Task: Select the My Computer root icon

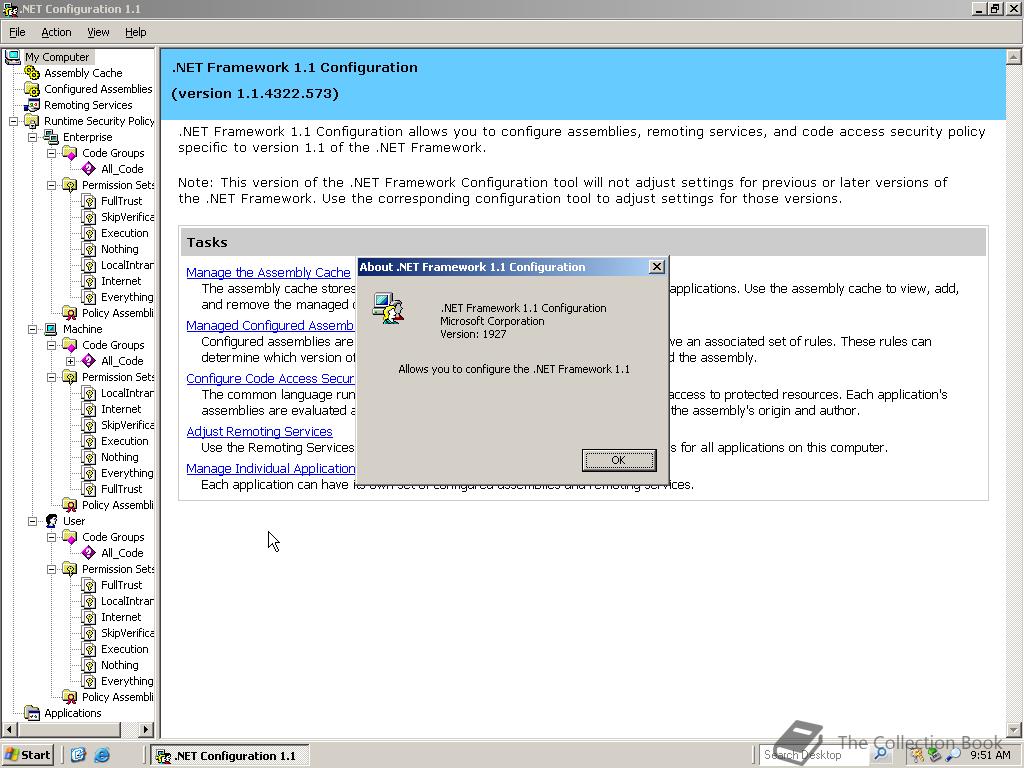Action: 12,57
